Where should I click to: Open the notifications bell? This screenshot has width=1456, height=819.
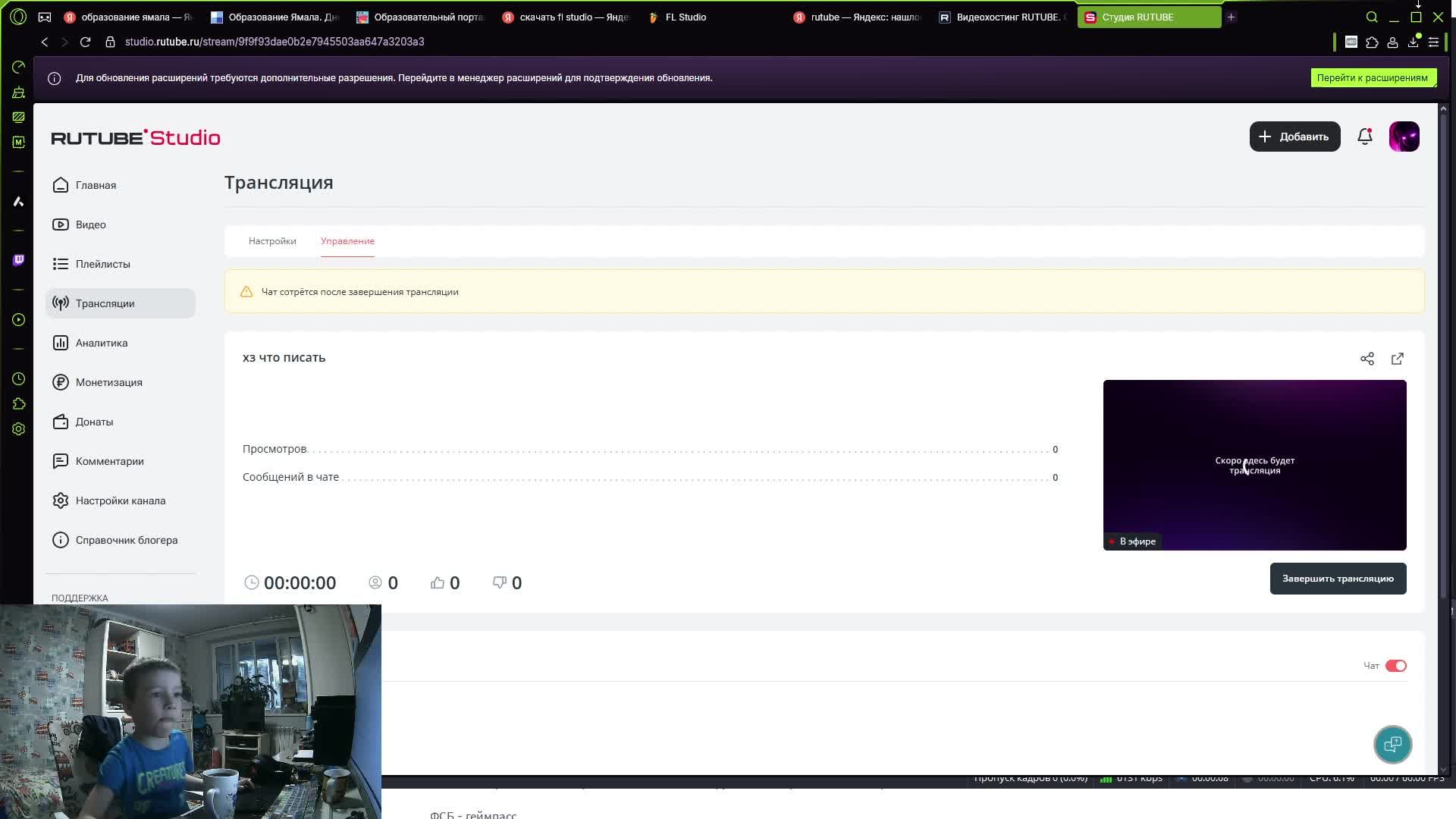coord(1365,136)
